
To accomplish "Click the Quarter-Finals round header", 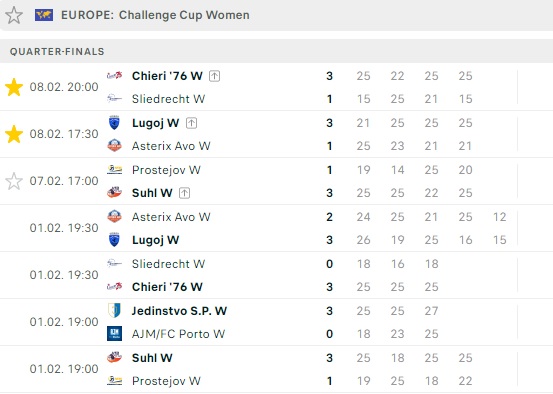I will pyautogui.click(x=276, y=51).
